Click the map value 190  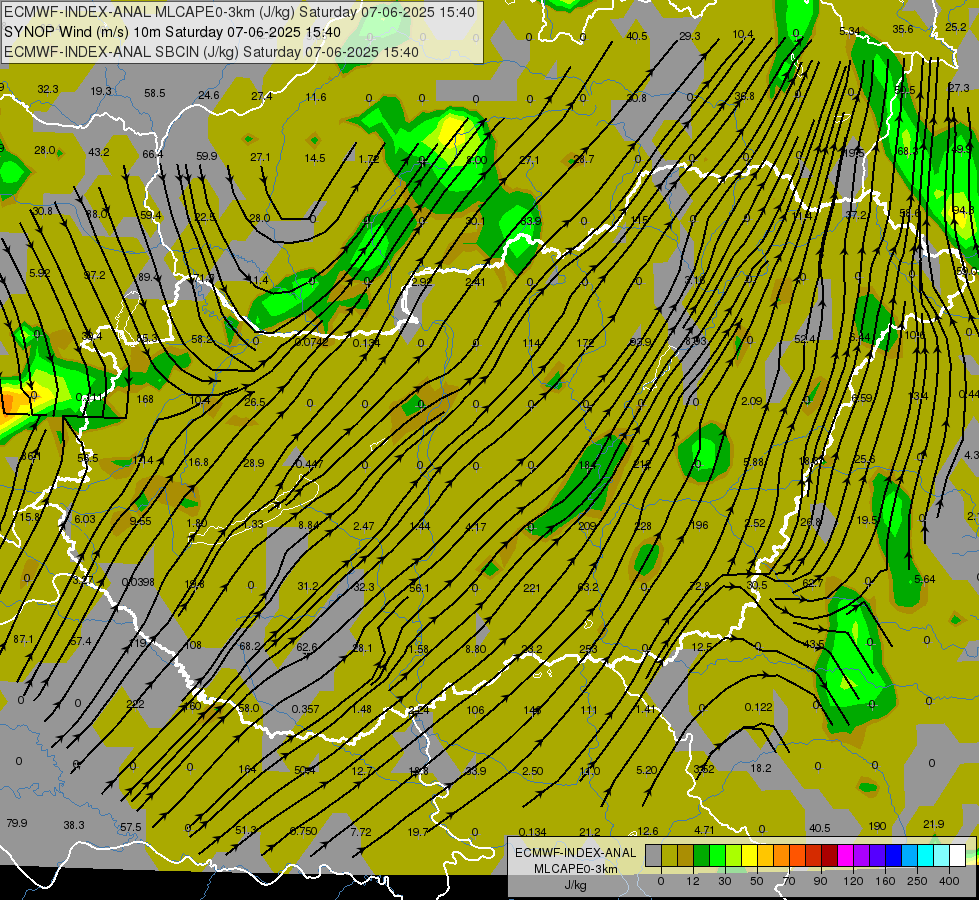(877, 826)
